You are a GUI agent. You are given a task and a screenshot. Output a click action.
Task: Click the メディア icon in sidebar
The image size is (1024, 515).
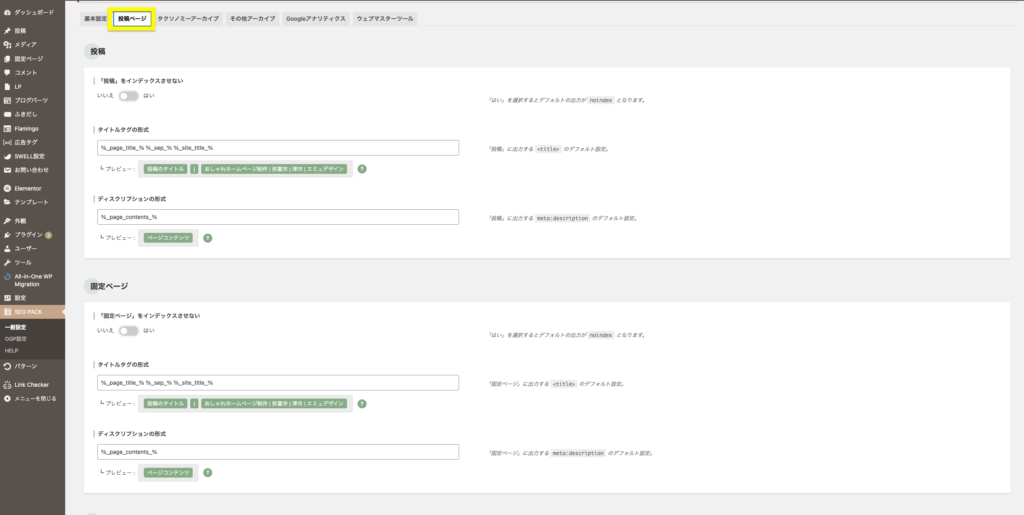point(7,44)
